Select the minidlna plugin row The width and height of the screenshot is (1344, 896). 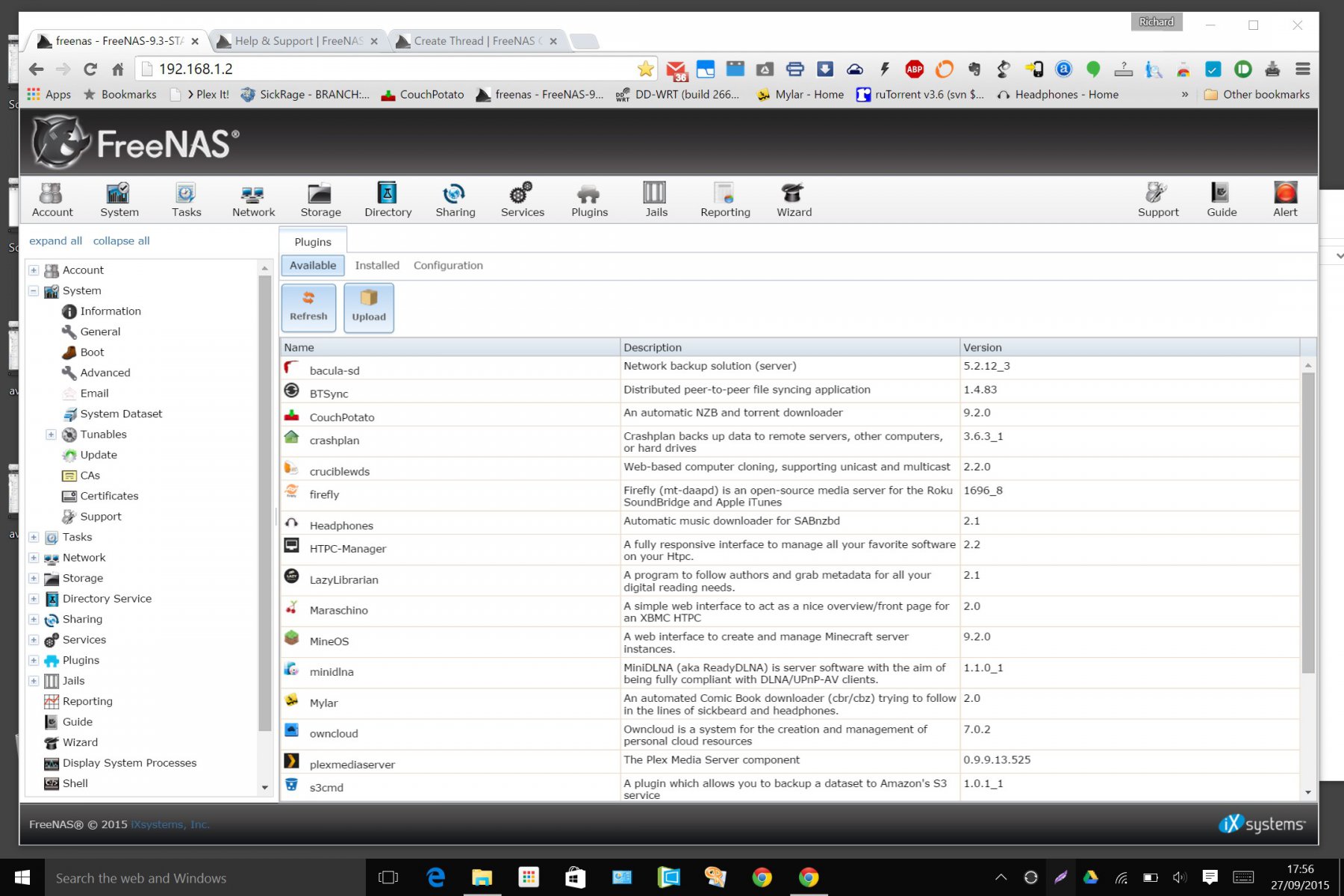pyautogui.click(x=790, y=673)
